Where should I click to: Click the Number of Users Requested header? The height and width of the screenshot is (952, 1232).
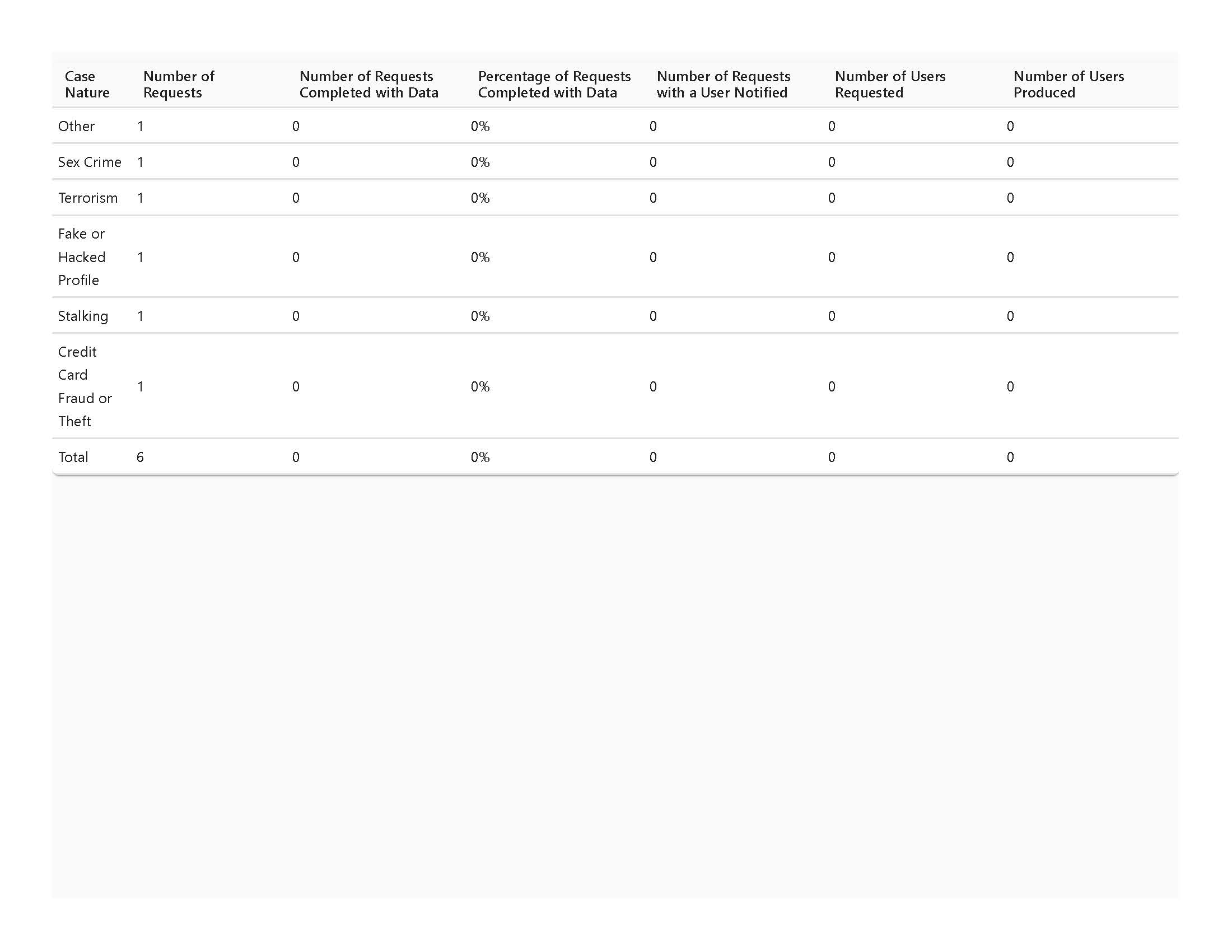[x=890, y=85]
